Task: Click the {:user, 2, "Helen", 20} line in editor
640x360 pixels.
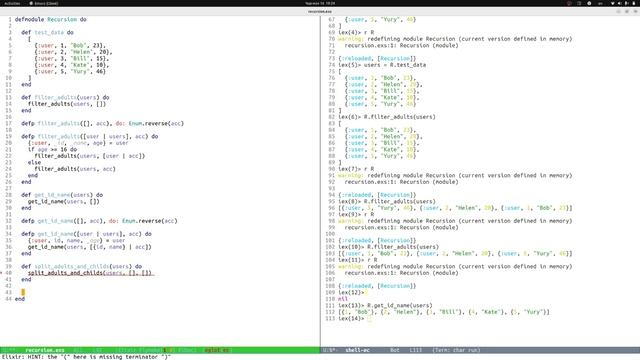Action: tap(73, 52)
